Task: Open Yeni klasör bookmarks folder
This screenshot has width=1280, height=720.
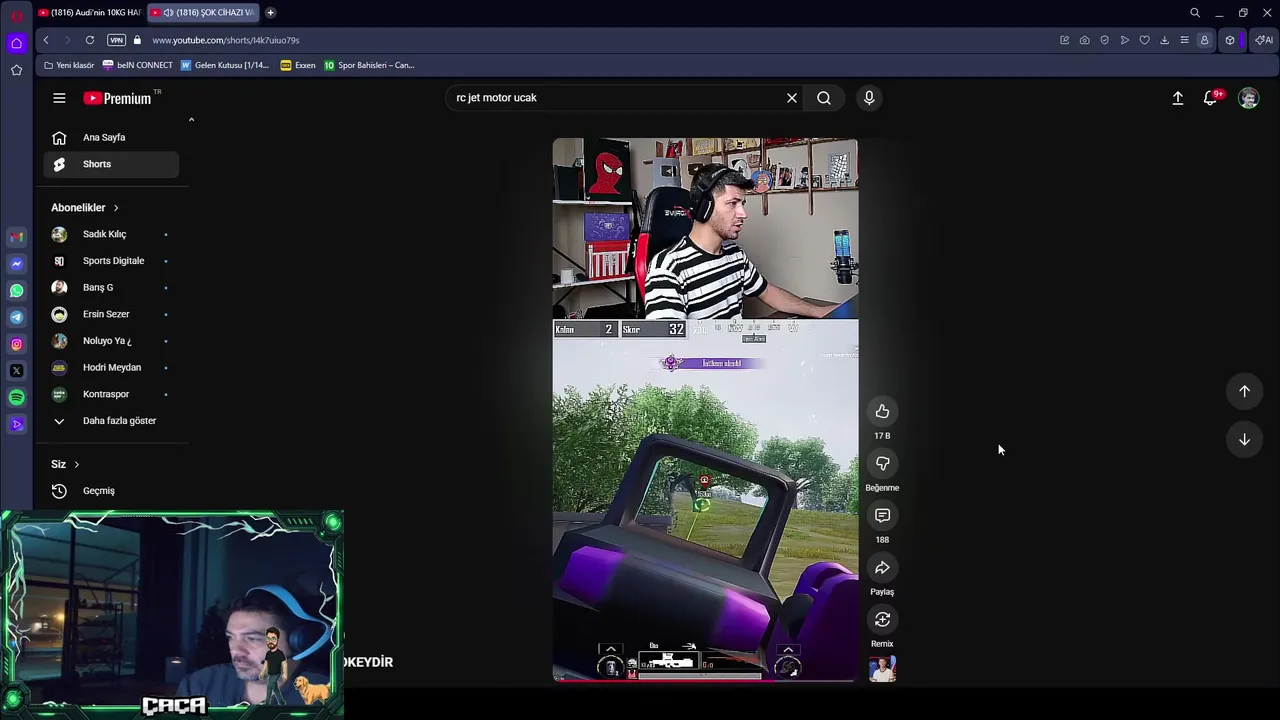Action: click(69, 65)
